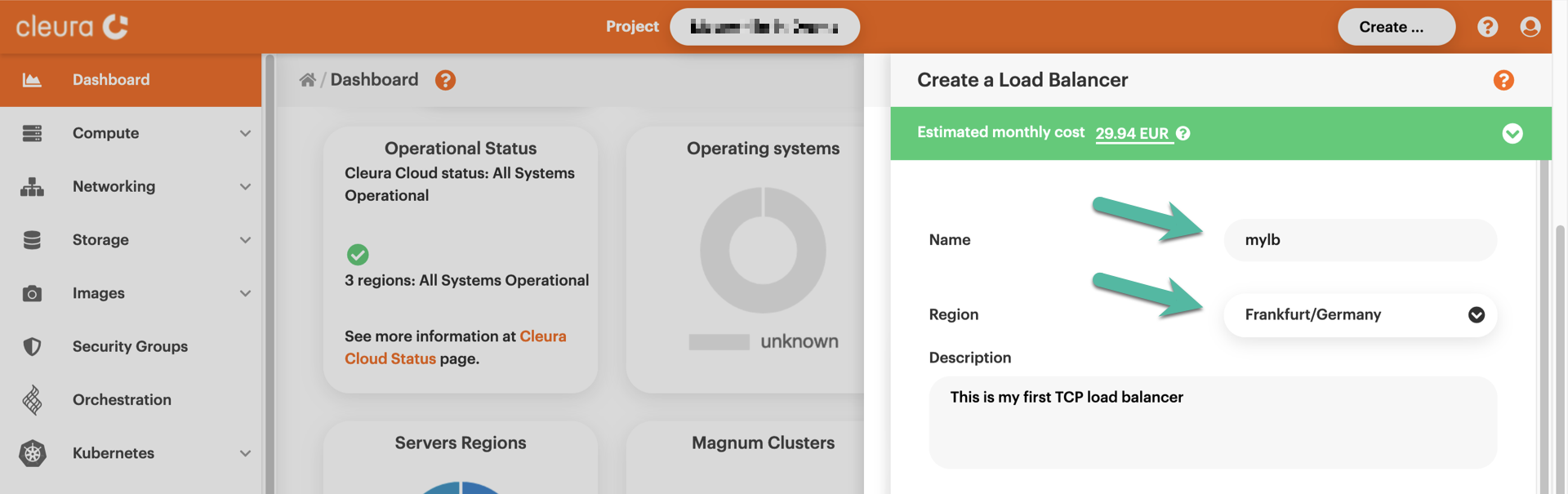Screen dimensions: 1568x494
Task: Click the home icon in breadcrumb
Action: pos(307,80)
